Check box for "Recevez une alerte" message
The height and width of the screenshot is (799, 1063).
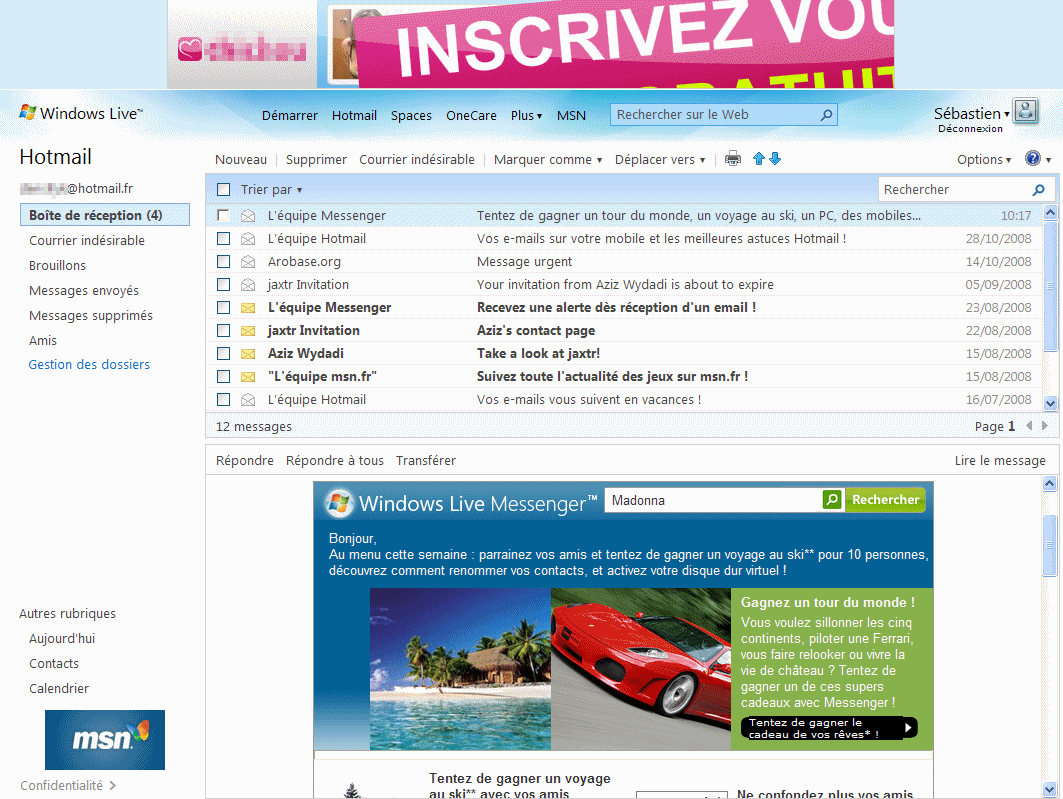[x=223, y=308]
